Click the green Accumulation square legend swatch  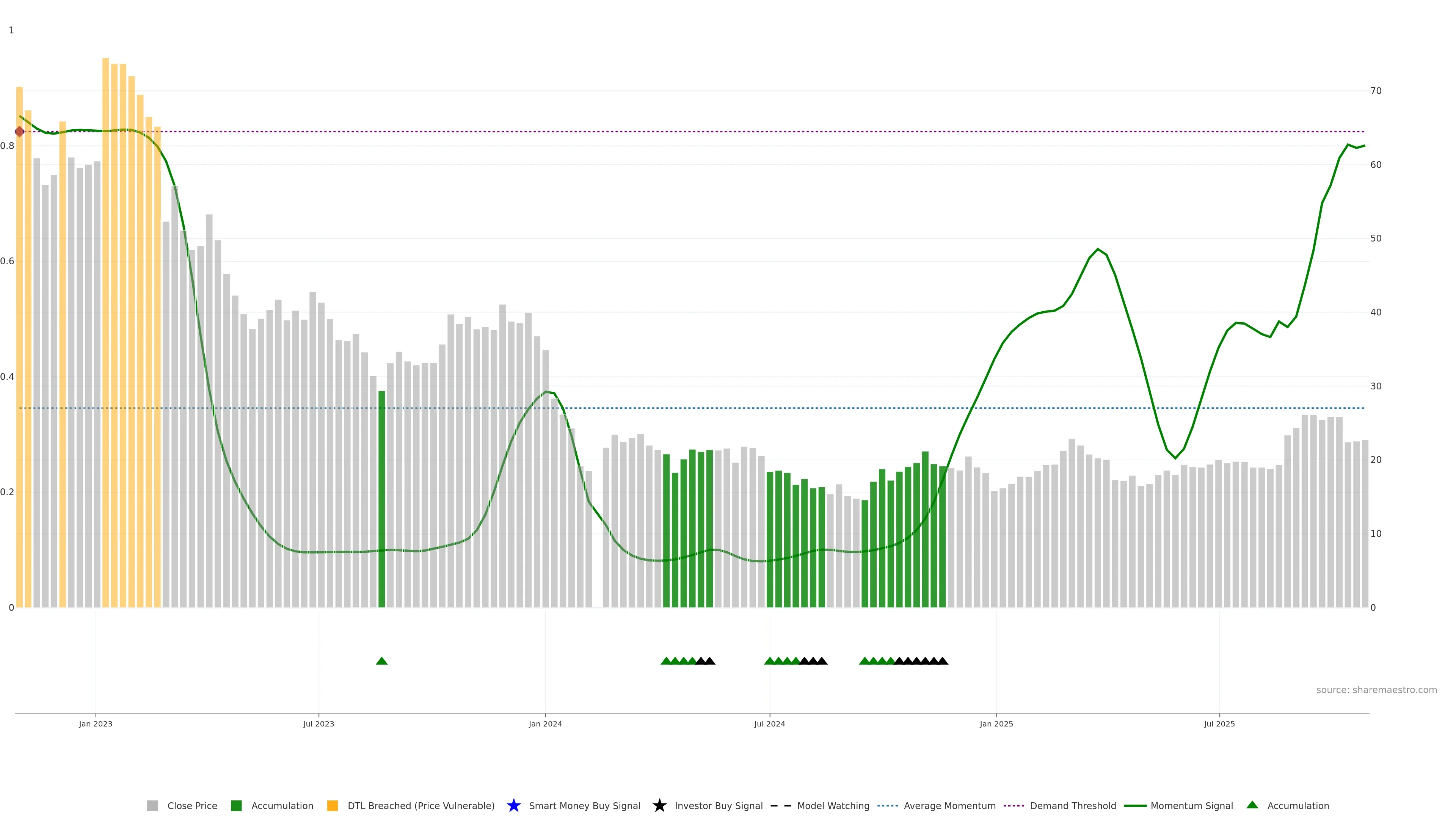coord(236,806)
